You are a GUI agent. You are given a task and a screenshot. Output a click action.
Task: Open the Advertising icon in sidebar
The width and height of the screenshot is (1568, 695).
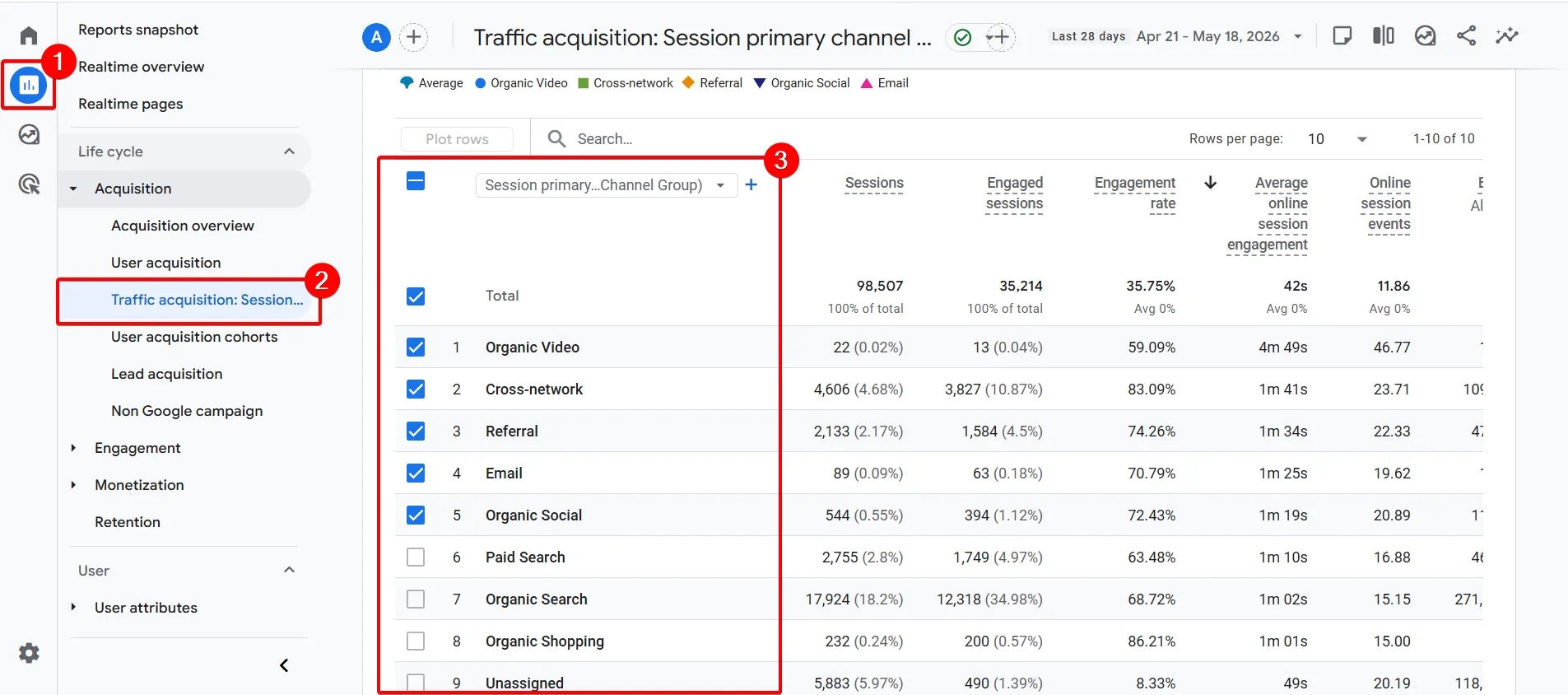29,184
